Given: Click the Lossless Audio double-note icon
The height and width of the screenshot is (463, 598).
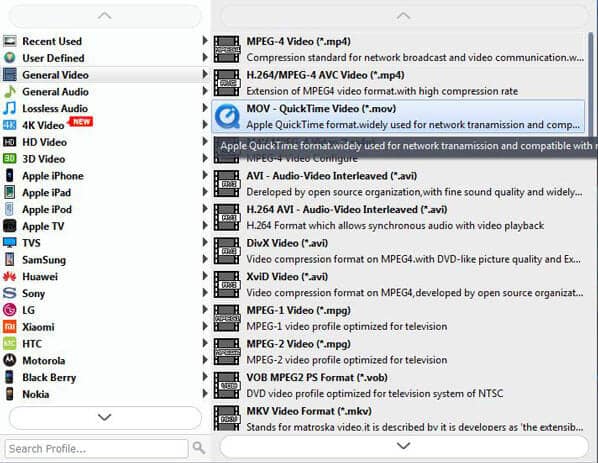Looking at the screenshot, I should (x=10, y=108).
